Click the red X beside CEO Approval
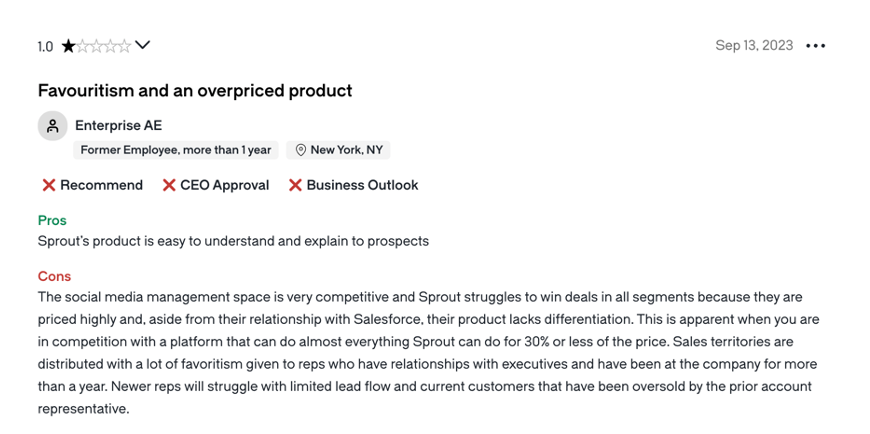The height and width of the screenshot is (434, 870). (x=169, y=185)
